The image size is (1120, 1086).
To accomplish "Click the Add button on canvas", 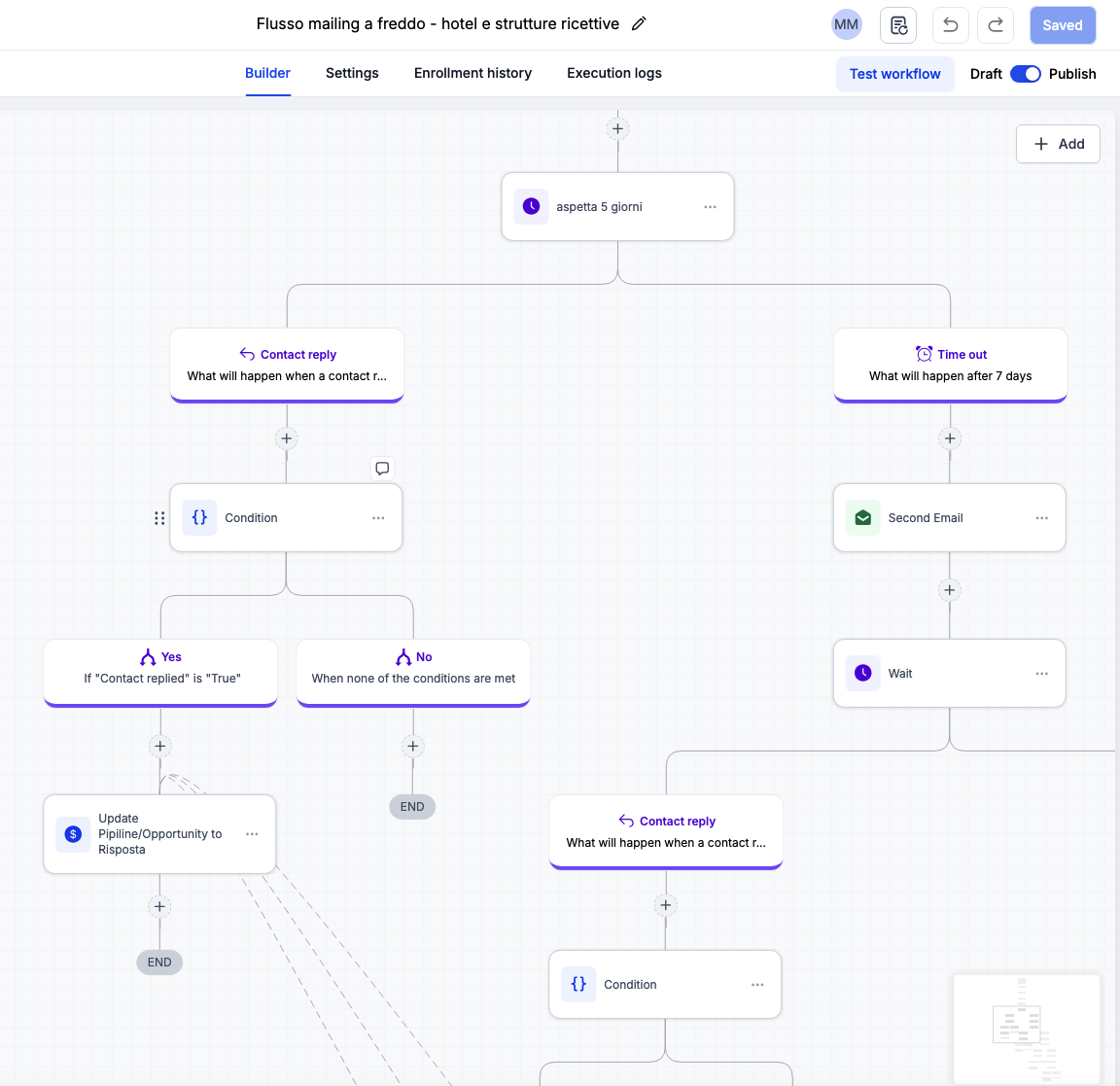I will (1058, 144).
